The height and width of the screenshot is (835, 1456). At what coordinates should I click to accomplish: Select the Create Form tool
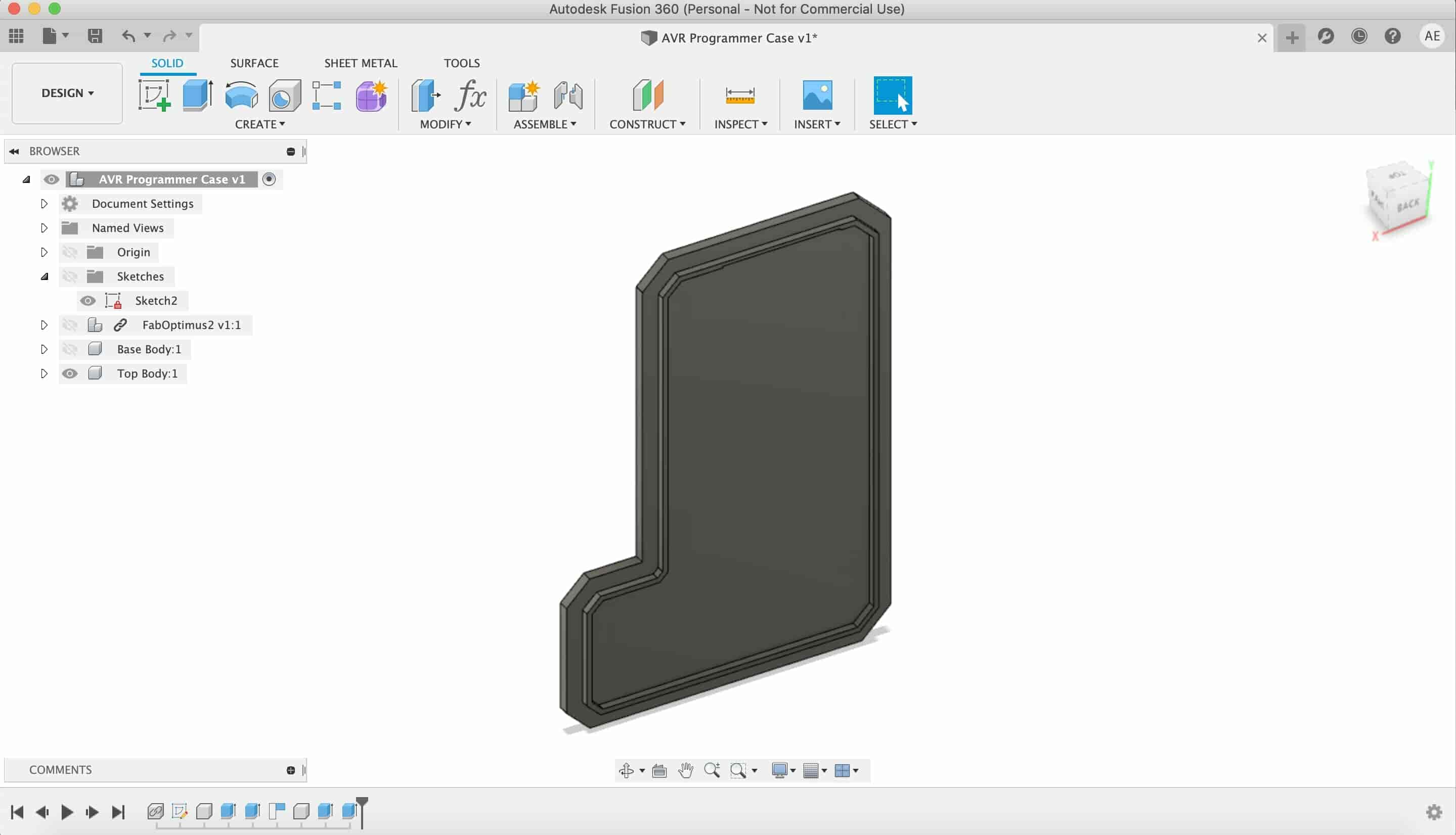(x=371, y=95)
